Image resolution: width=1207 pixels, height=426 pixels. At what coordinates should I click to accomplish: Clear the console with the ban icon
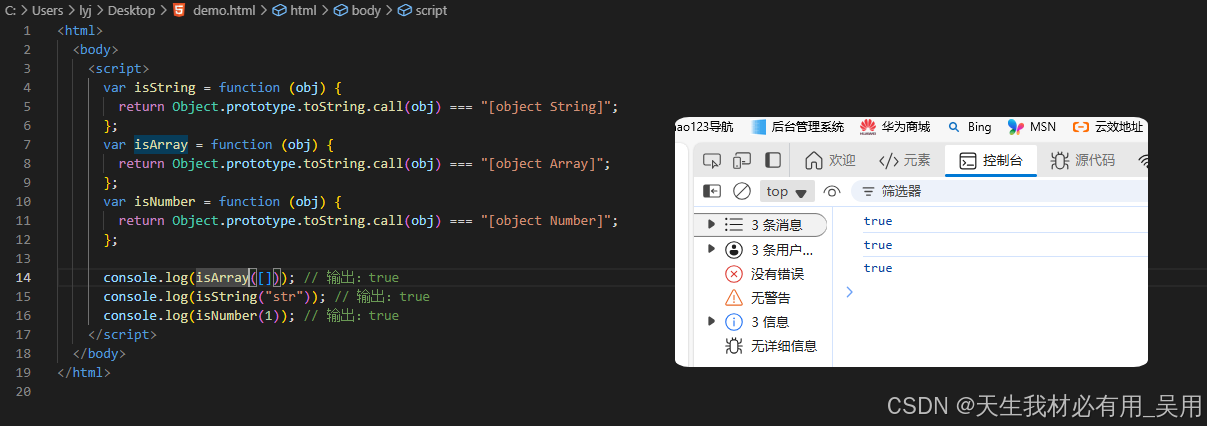pyautogui.click(x=742, y=191)
